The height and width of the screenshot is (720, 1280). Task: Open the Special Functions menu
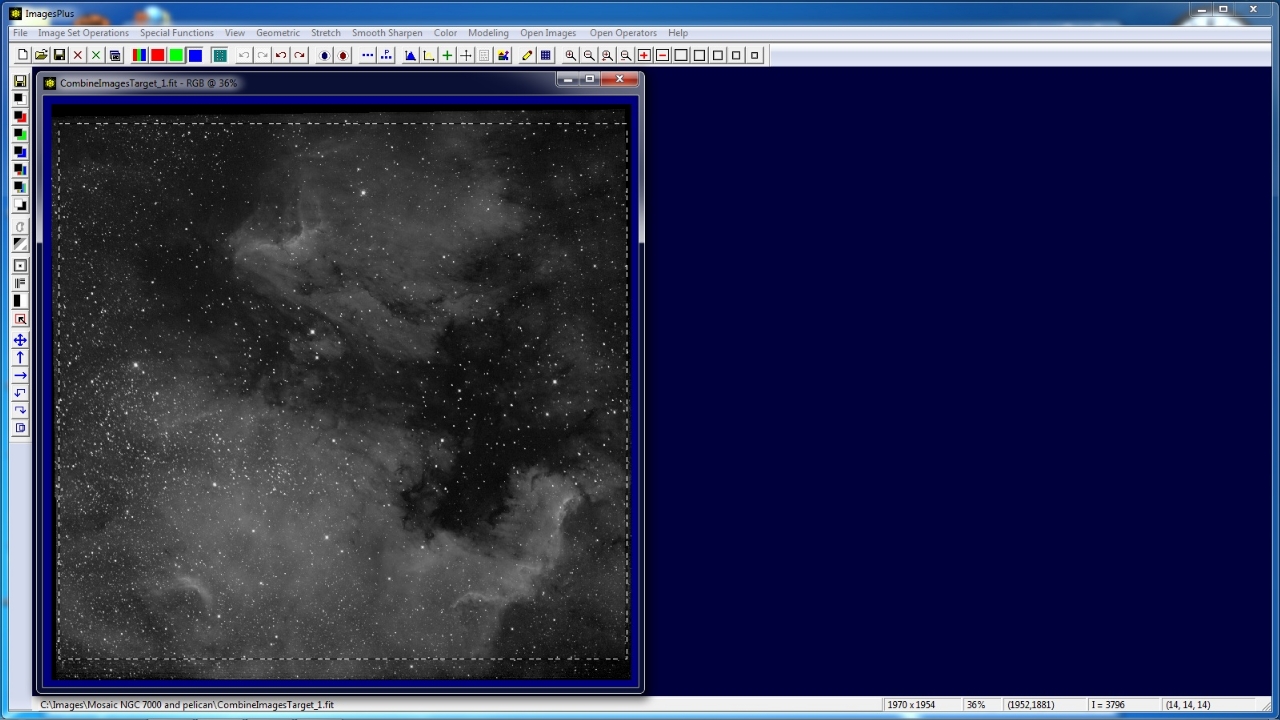[x=177, y=33]
